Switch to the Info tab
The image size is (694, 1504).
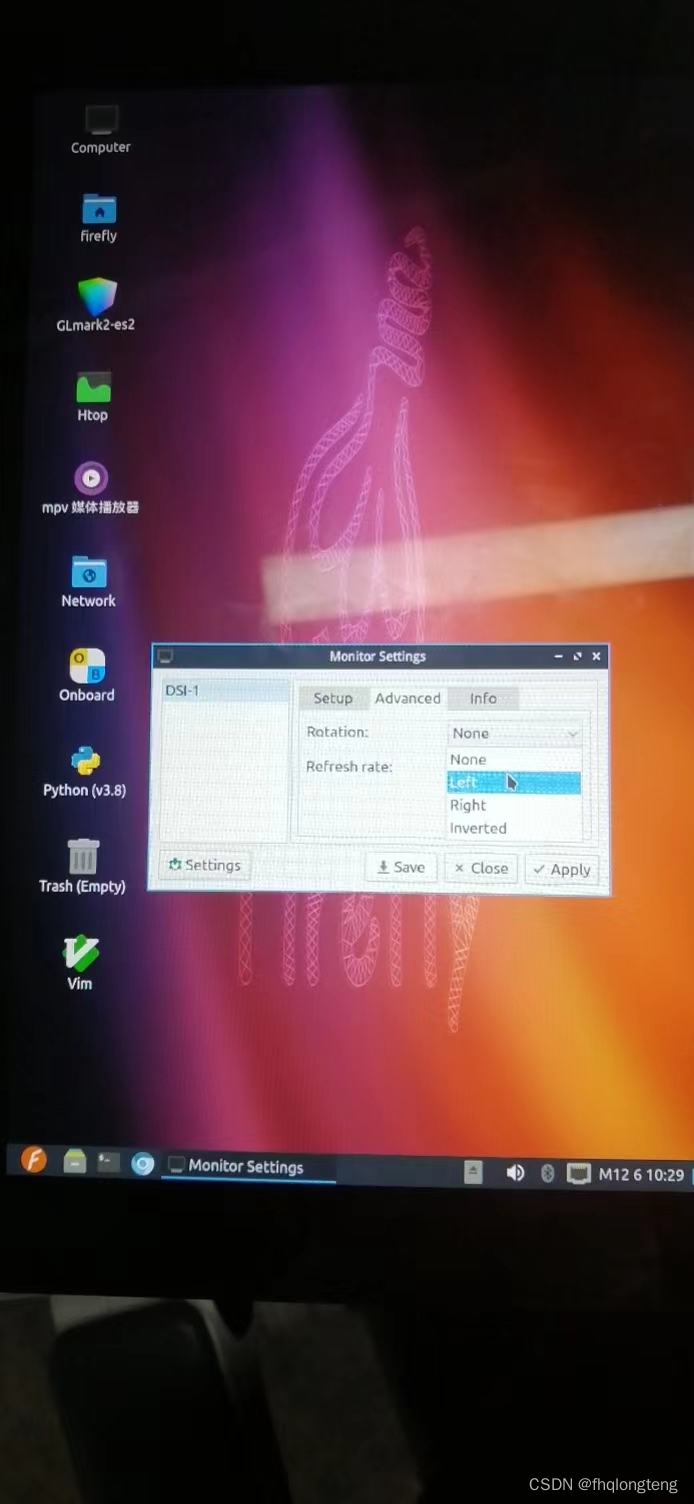point(483,699)
